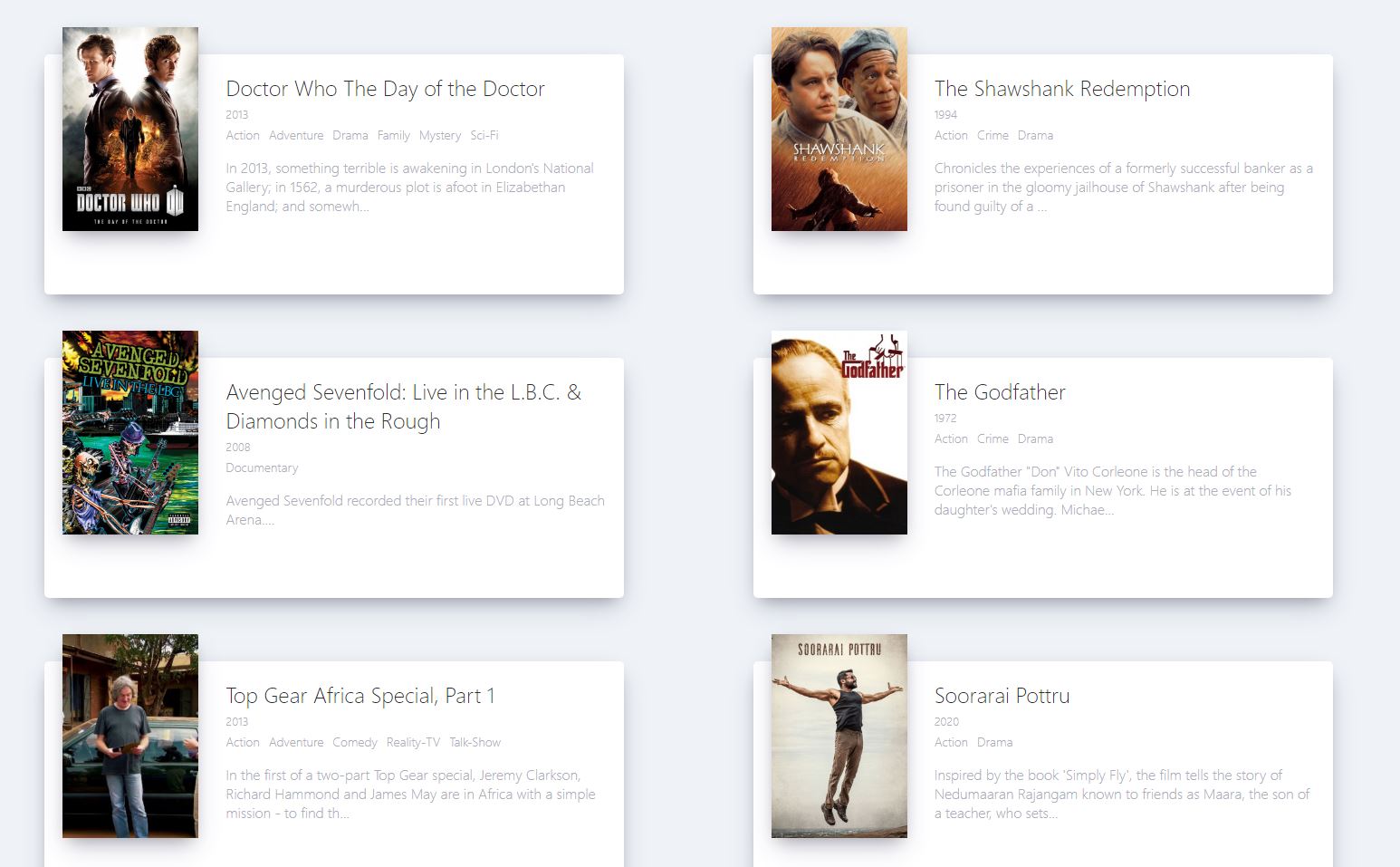Select the Crime tag on Shawshank Redemption card
1400x867 pixels.
(992, 135)
